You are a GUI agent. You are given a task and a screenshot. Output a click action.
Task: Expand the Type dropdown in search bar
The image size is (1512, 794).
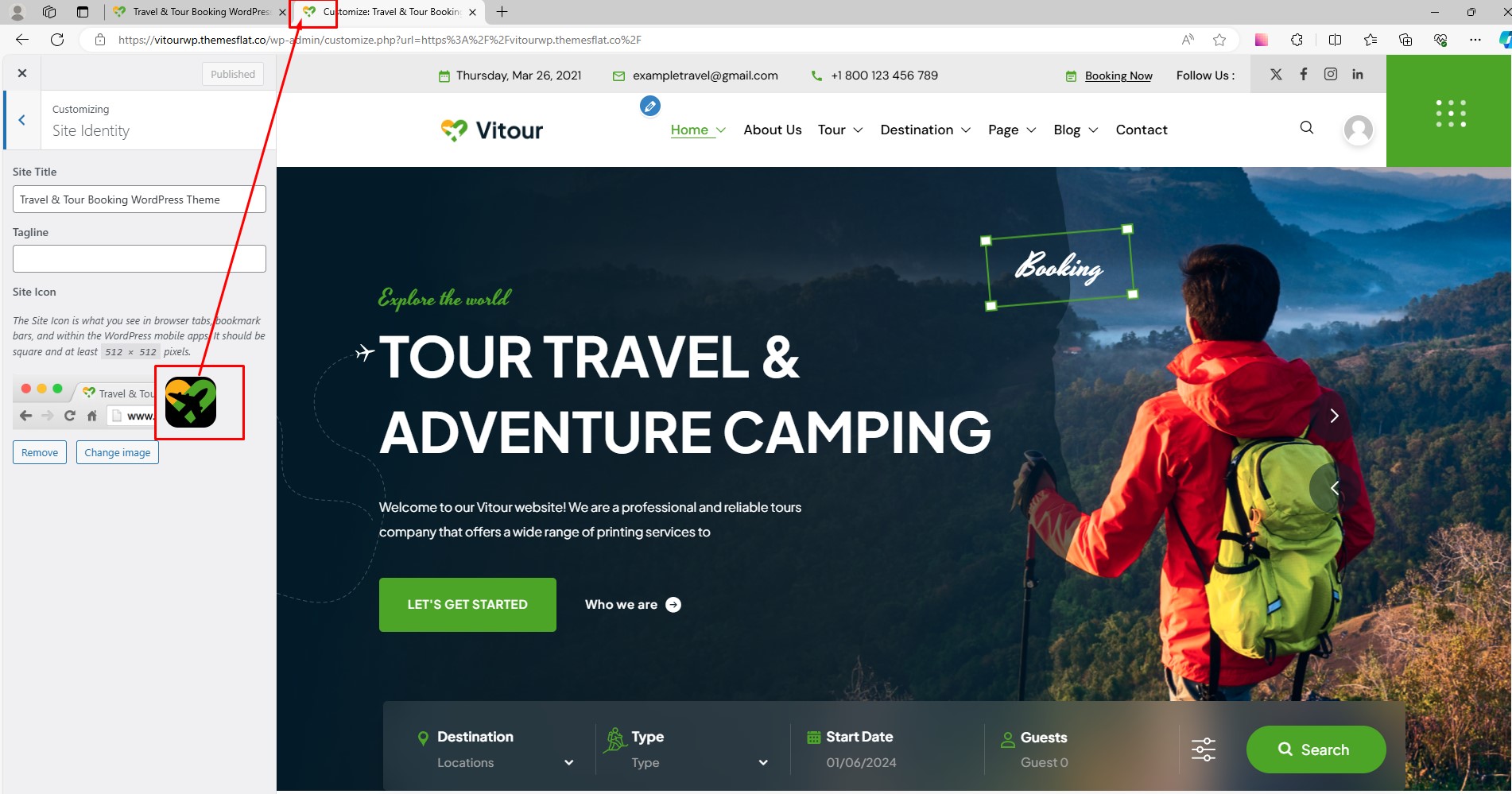coord(700,762)
